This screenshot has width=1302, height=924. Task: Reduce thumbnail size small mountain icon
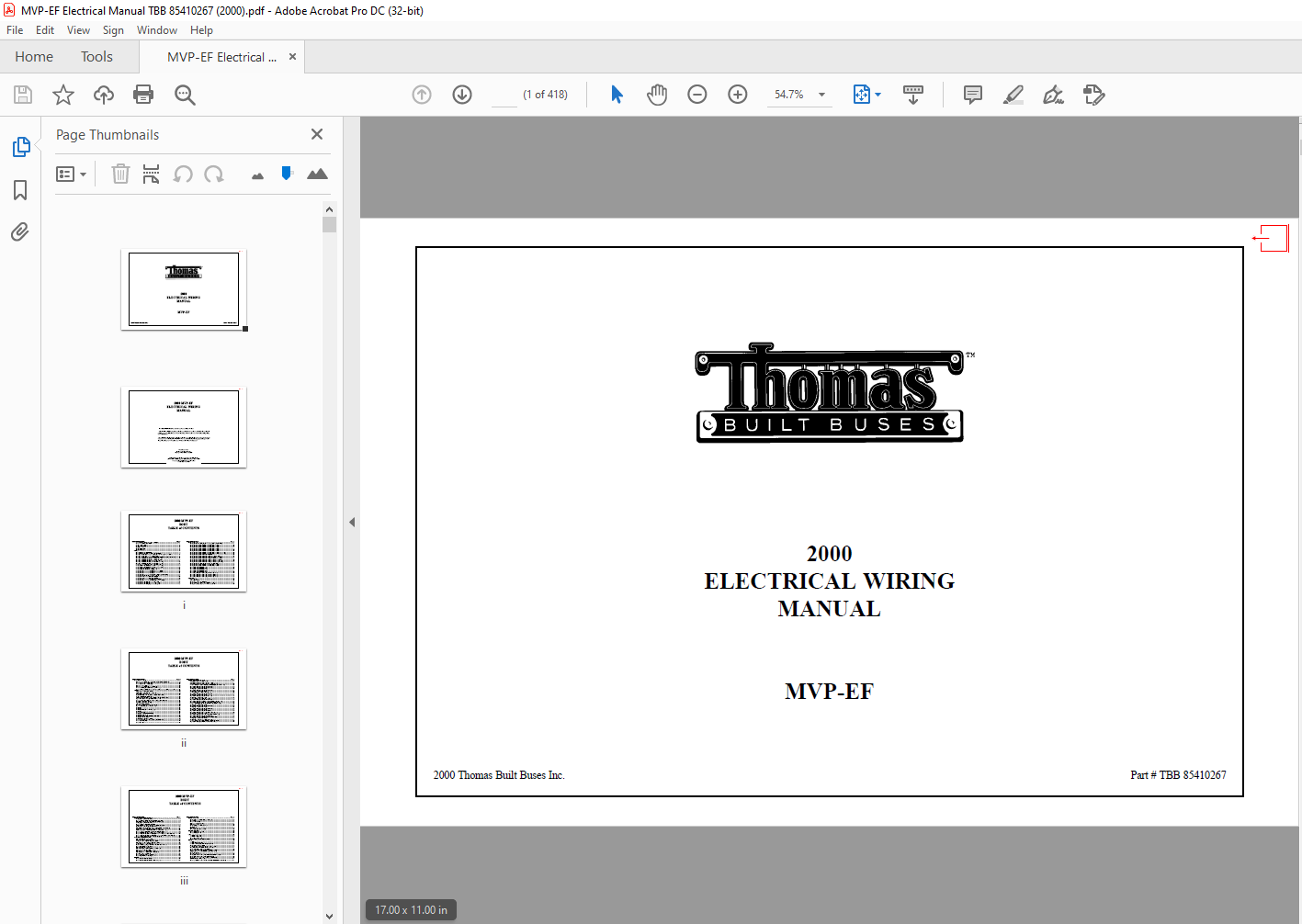pyautogui.click(x=257, y=175)
